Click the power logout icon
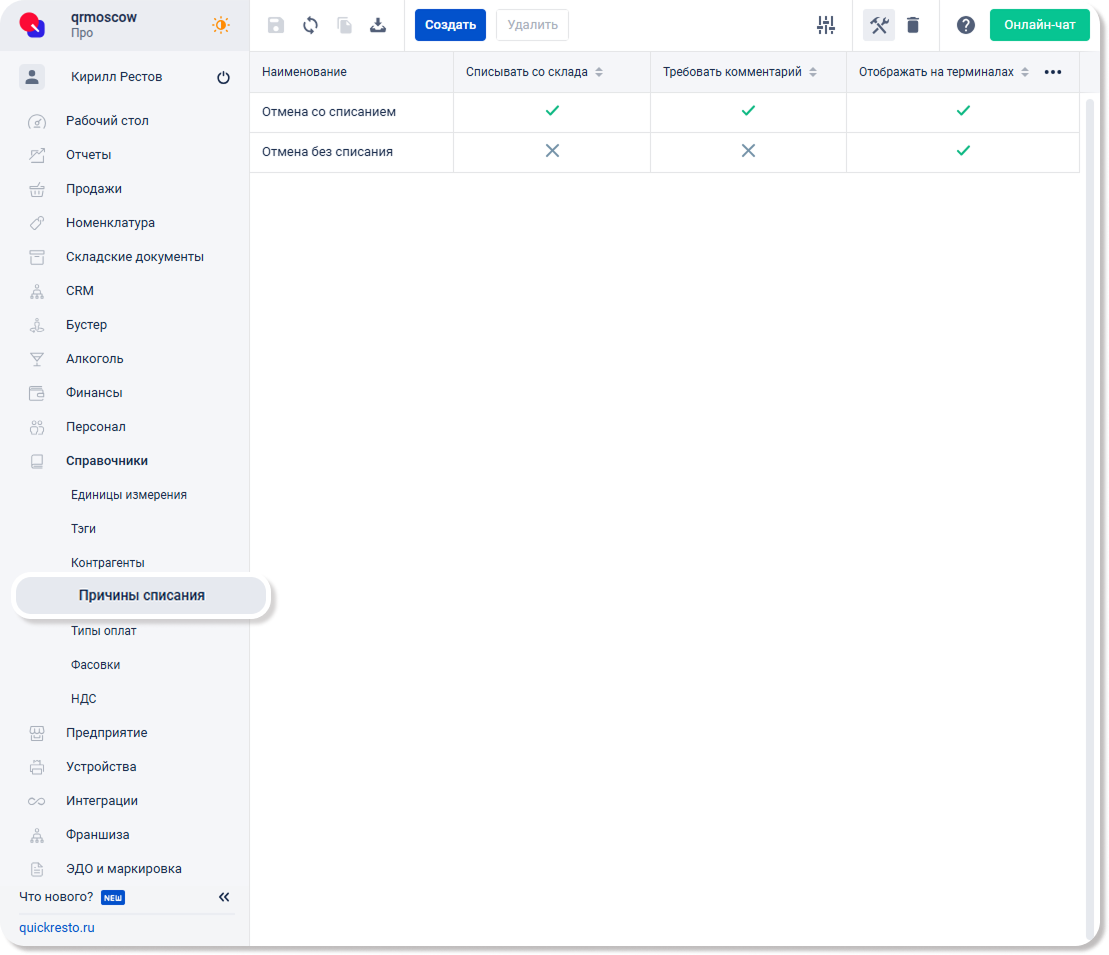This screenshot has height=955, width=1109. coord(223,78)
